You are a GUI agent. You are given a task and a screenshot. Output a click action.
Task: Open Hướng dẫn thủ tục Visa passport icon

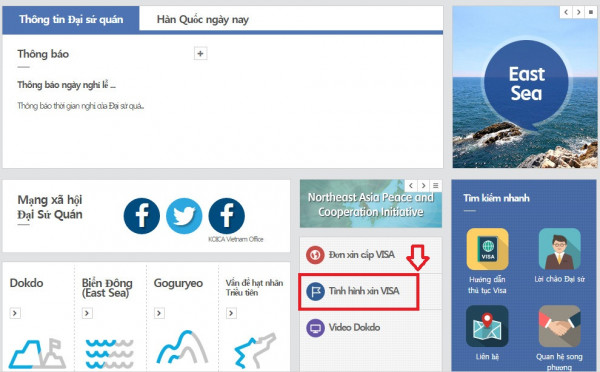[487, 249]
